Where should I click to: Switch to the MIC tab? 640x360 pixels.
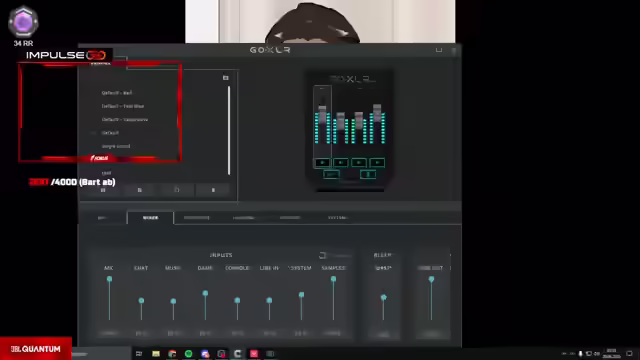coord(102,218)
